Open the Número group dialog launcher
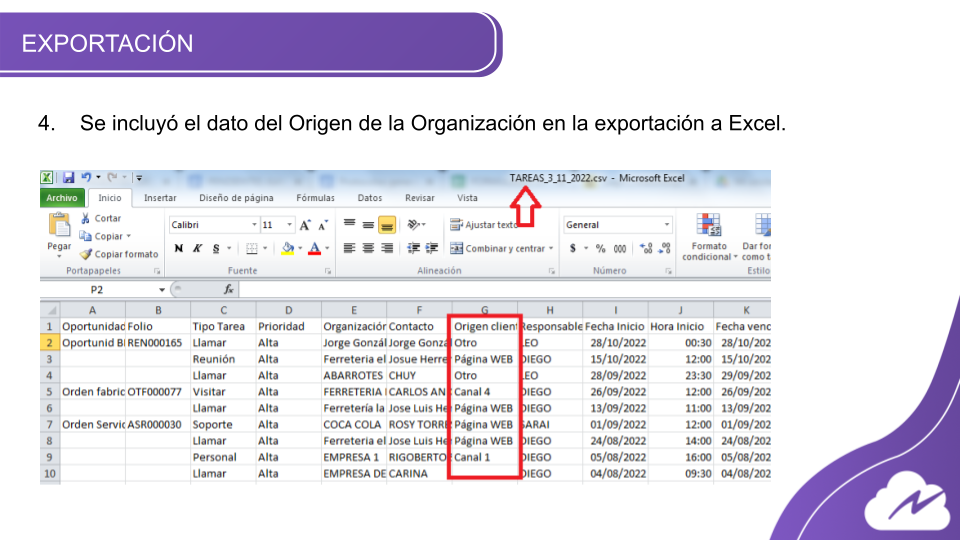The width and height of the screenshot is (960, 540). (669, 271)
